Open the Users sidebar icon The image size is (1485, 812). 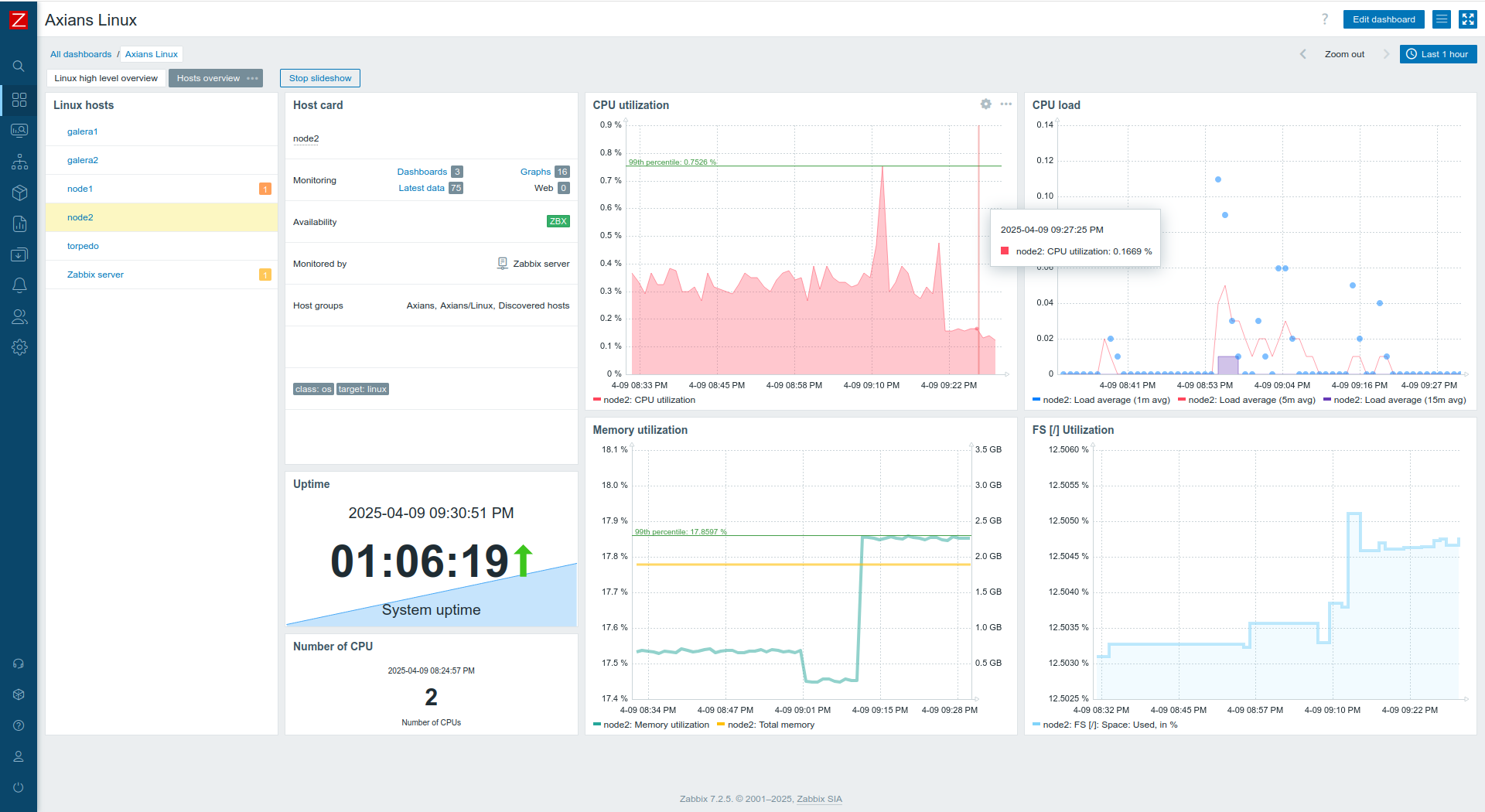(19, 316)
